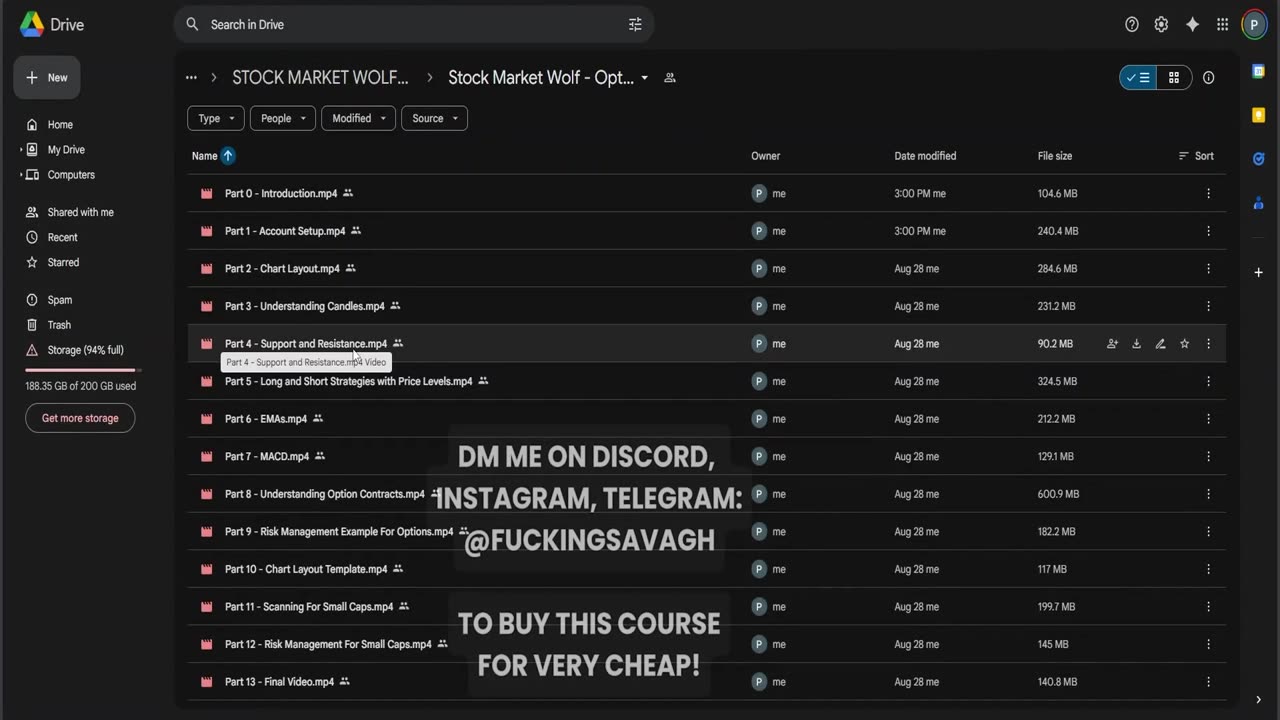This screenshot has width=1280, height=720.
Task: Open the Google apps grid
Action: pos(1223,25)
